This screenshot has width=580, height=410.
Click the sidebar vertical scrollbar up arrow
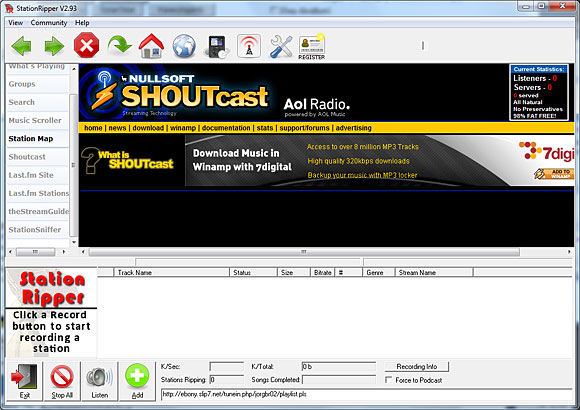coord(74,69)
